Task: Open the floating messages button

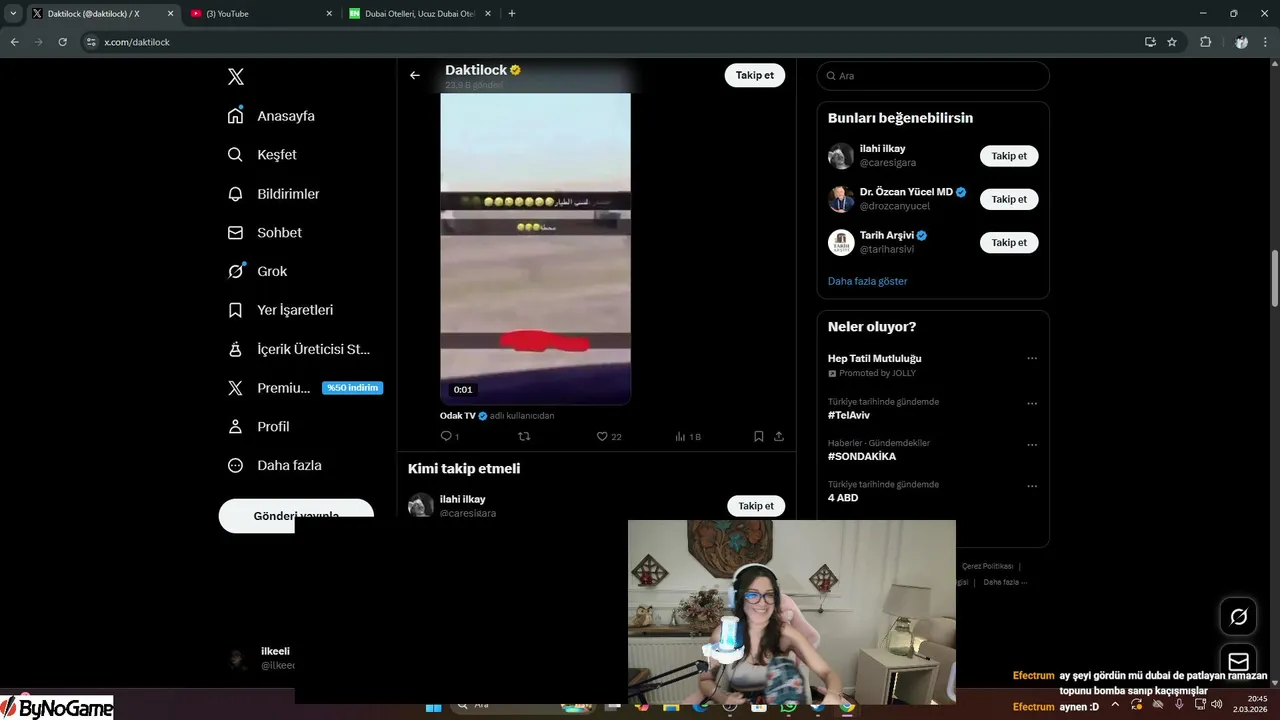Action: click(x=1238, y=662)
